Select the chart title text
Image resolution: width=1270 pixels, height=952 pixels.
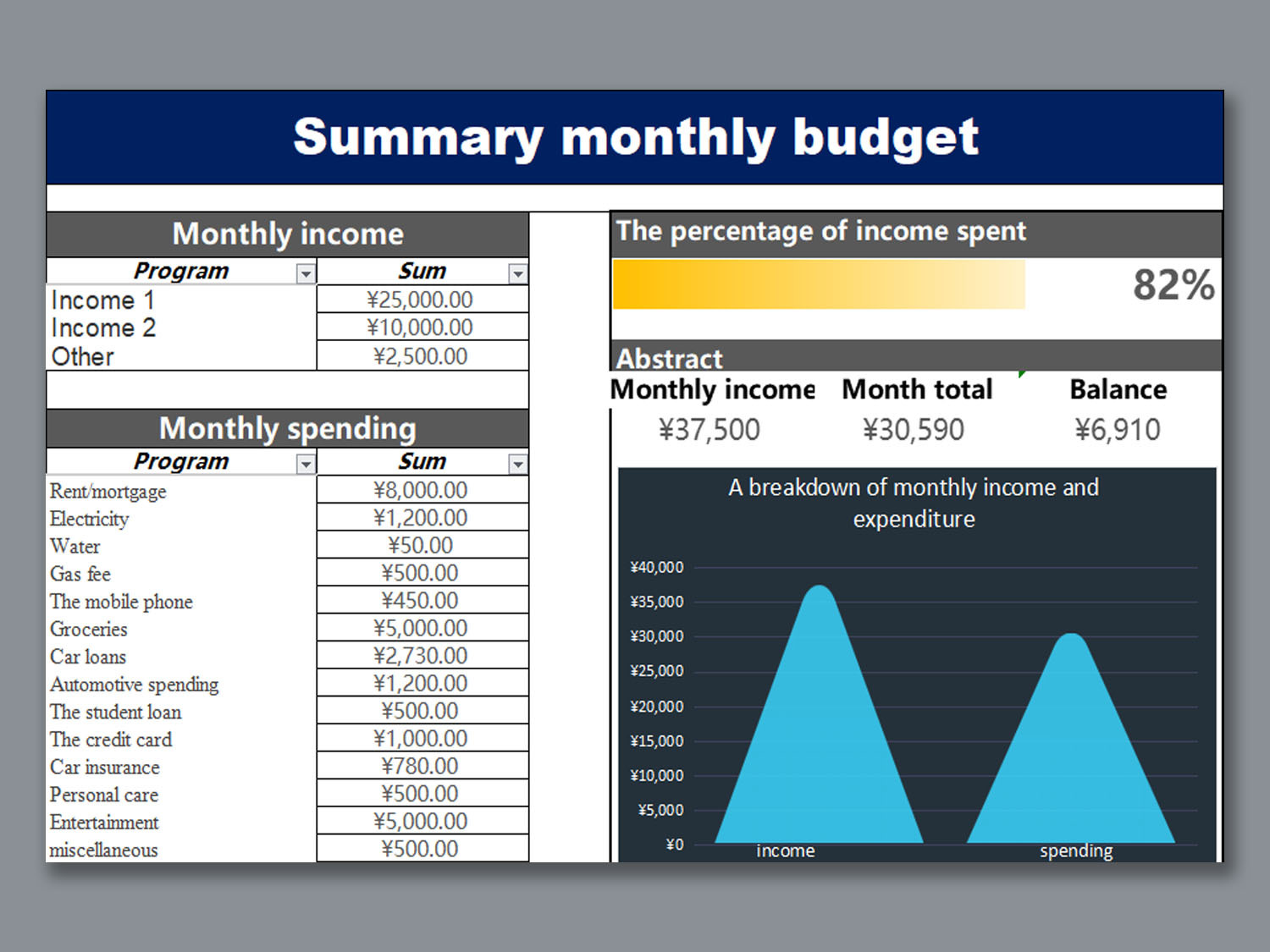[914, 503]
